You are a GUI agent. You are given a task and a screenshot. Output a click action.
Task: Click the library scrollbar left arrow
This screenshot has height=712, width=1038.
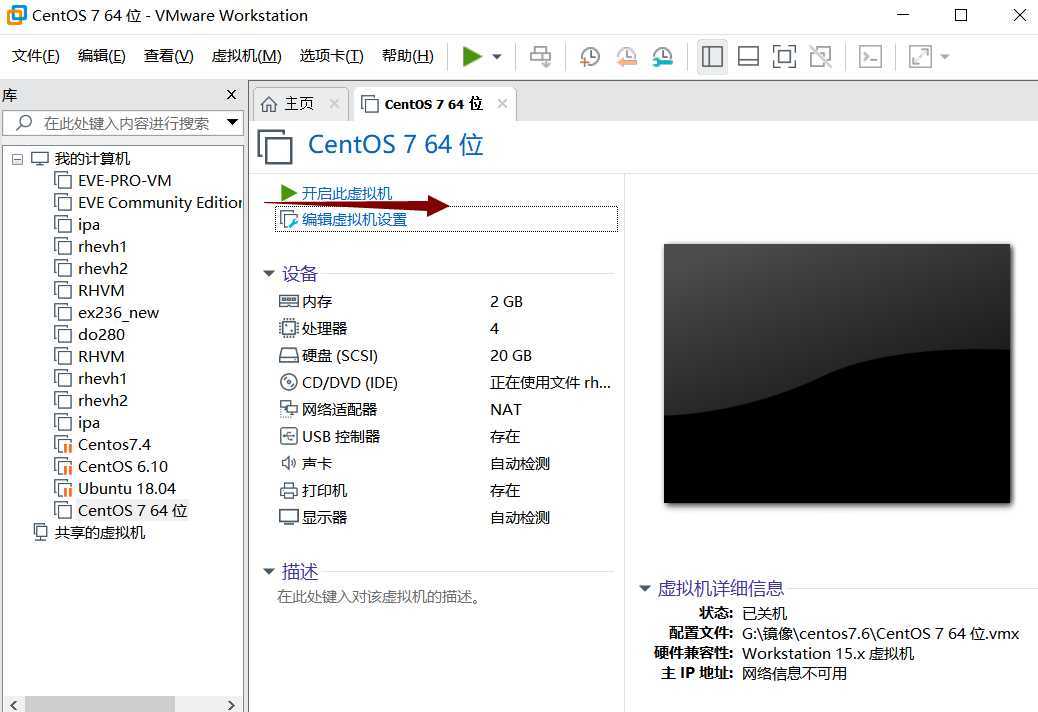tap(14, 705)
